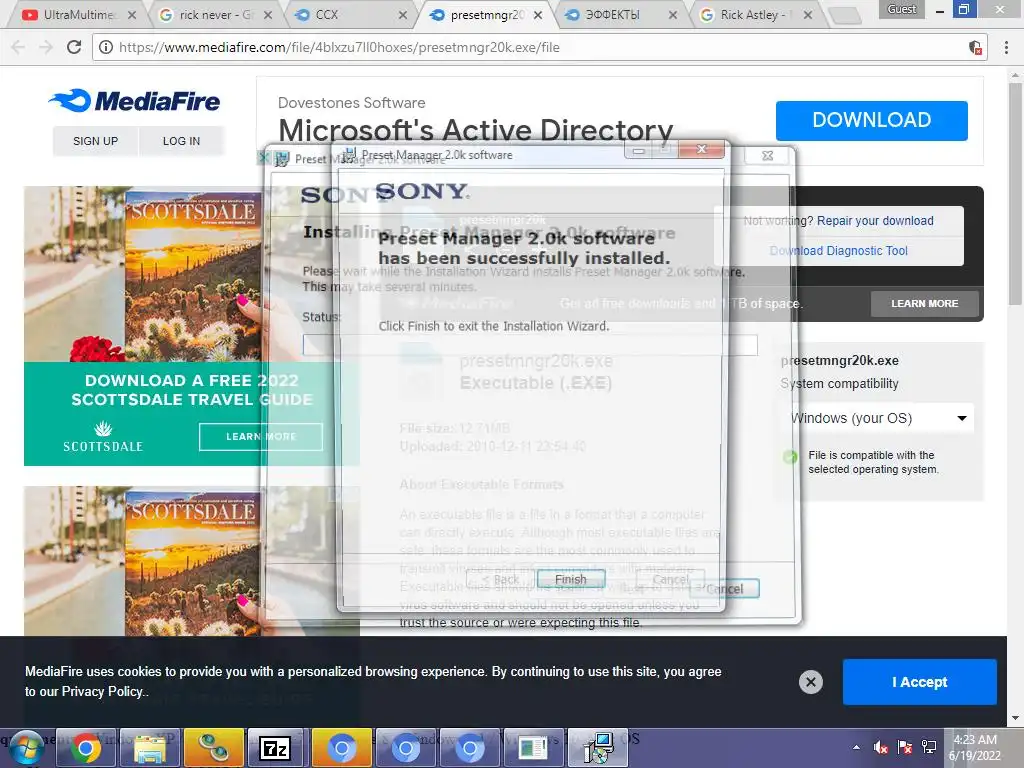Click the network tray icon
Image resolution: width=1024 pixels, height=768 pixels.
click(929, 747)
